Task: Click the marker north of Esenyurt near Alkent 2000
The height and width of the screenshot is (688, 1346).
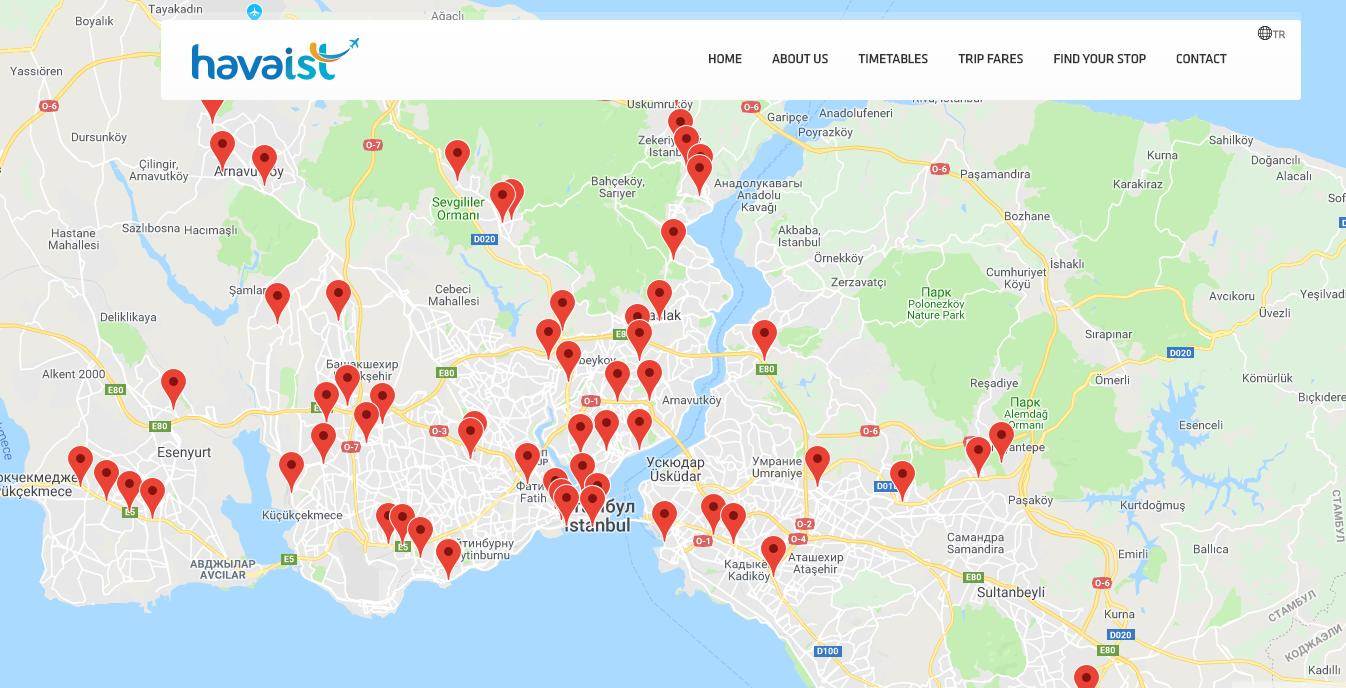Action: (173, 386)
